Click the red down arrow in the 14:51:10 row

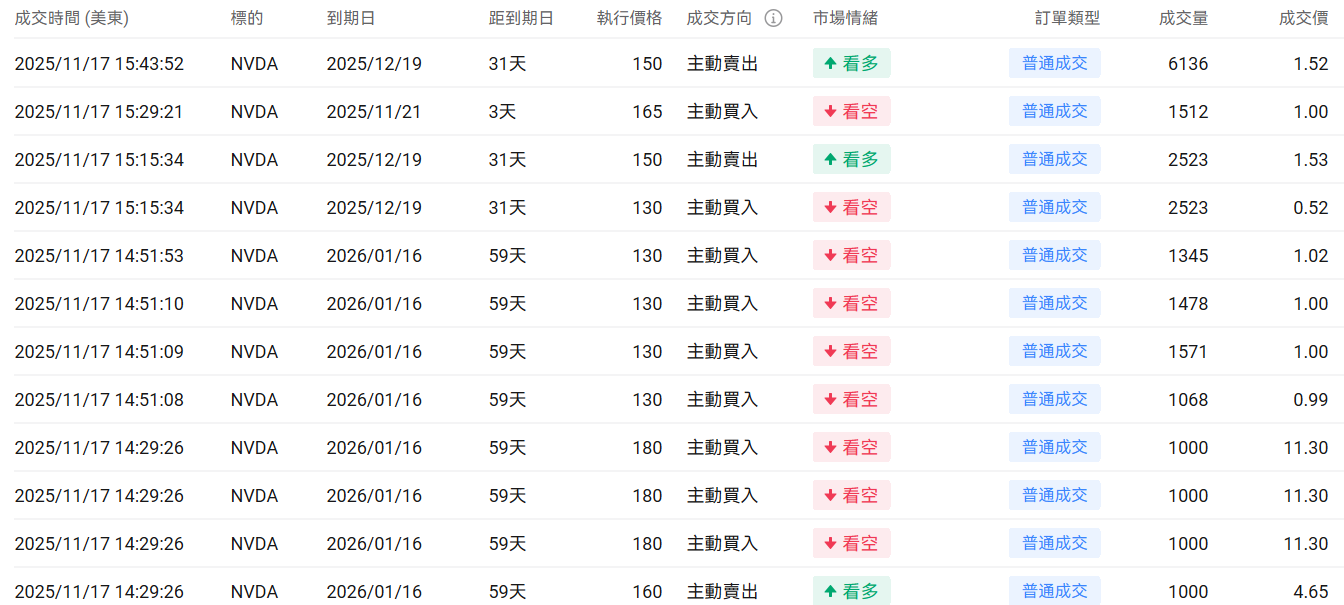(830, 304)
